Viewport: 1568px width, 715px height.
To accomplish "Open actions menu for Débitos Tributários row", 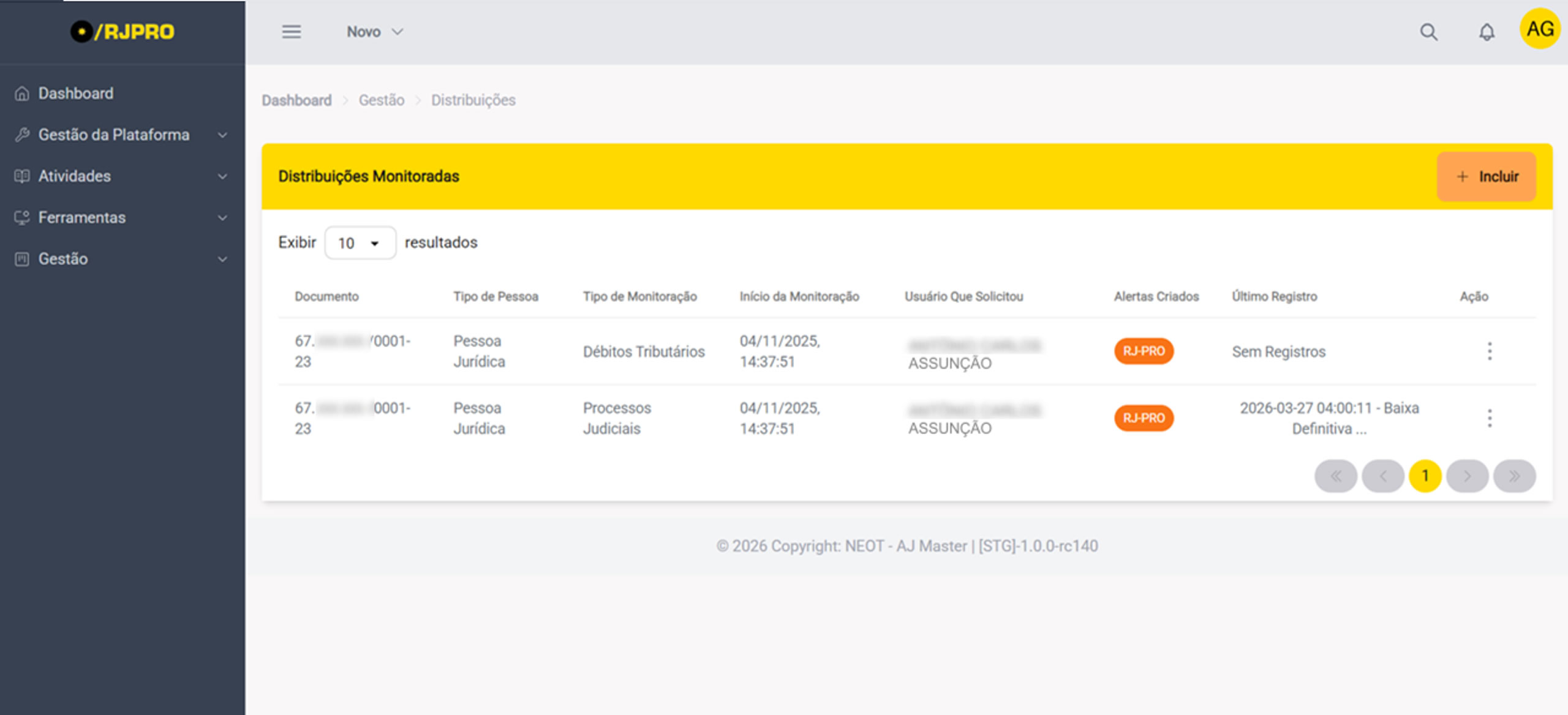I will [x=1490, y=351].
